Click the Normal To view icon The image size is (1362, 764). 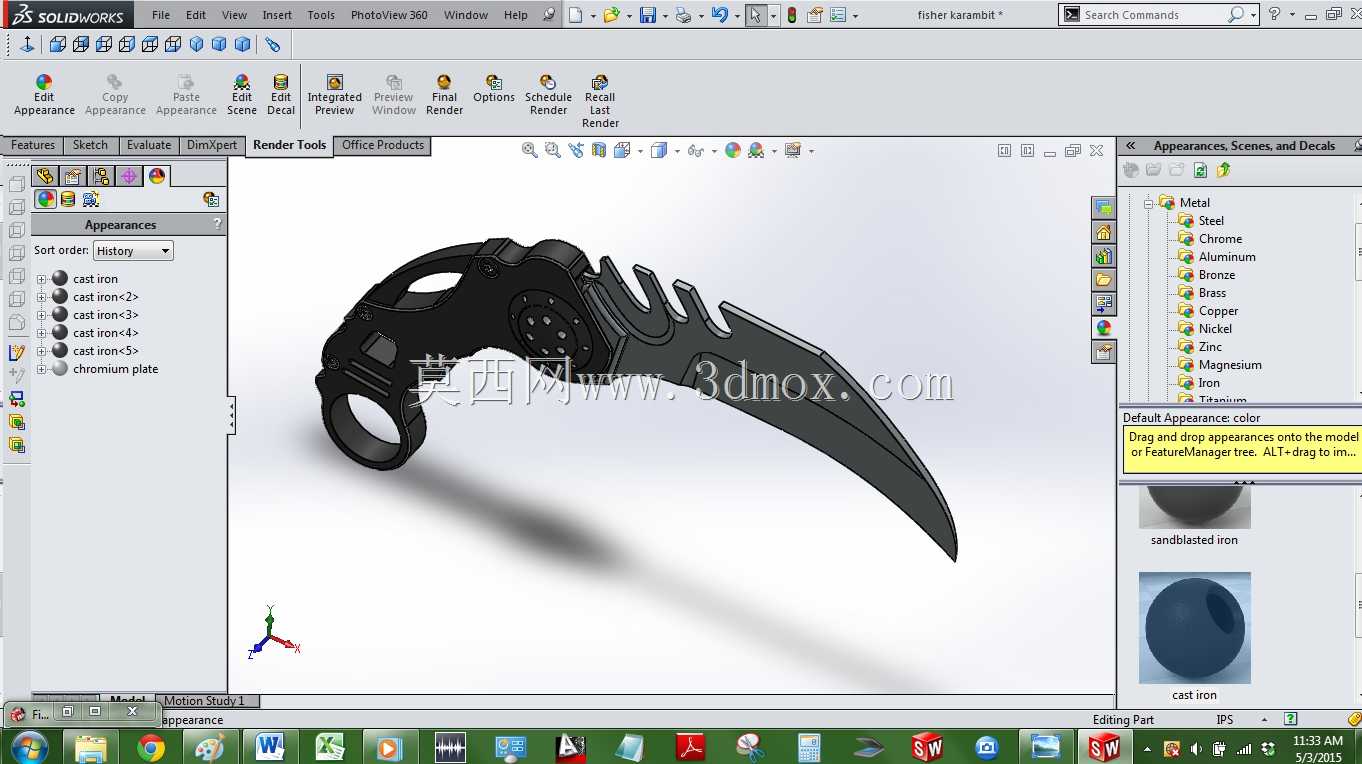27,45
